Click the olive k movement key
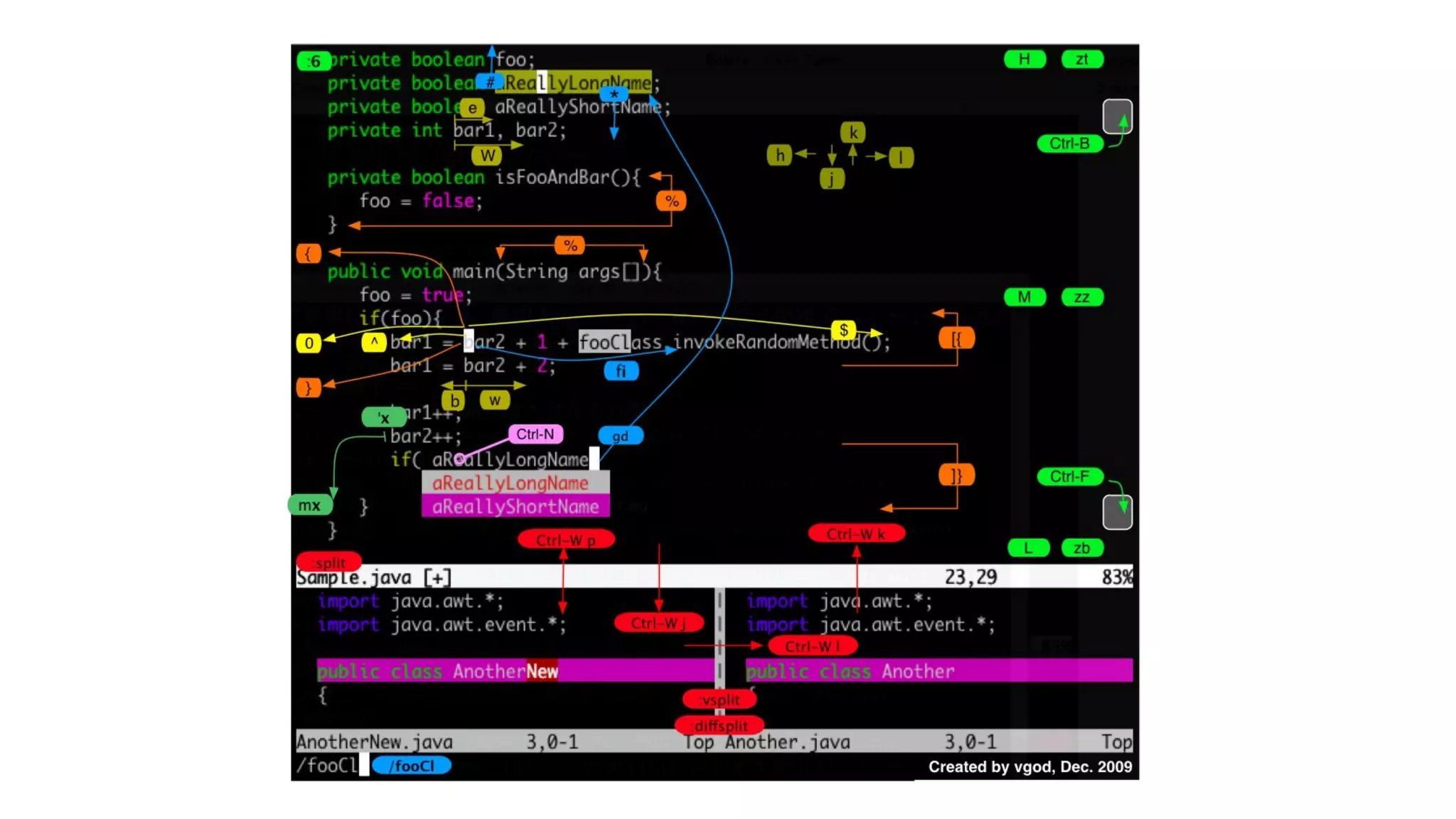This screenshot has width=1456, height=819. point(853,132)
